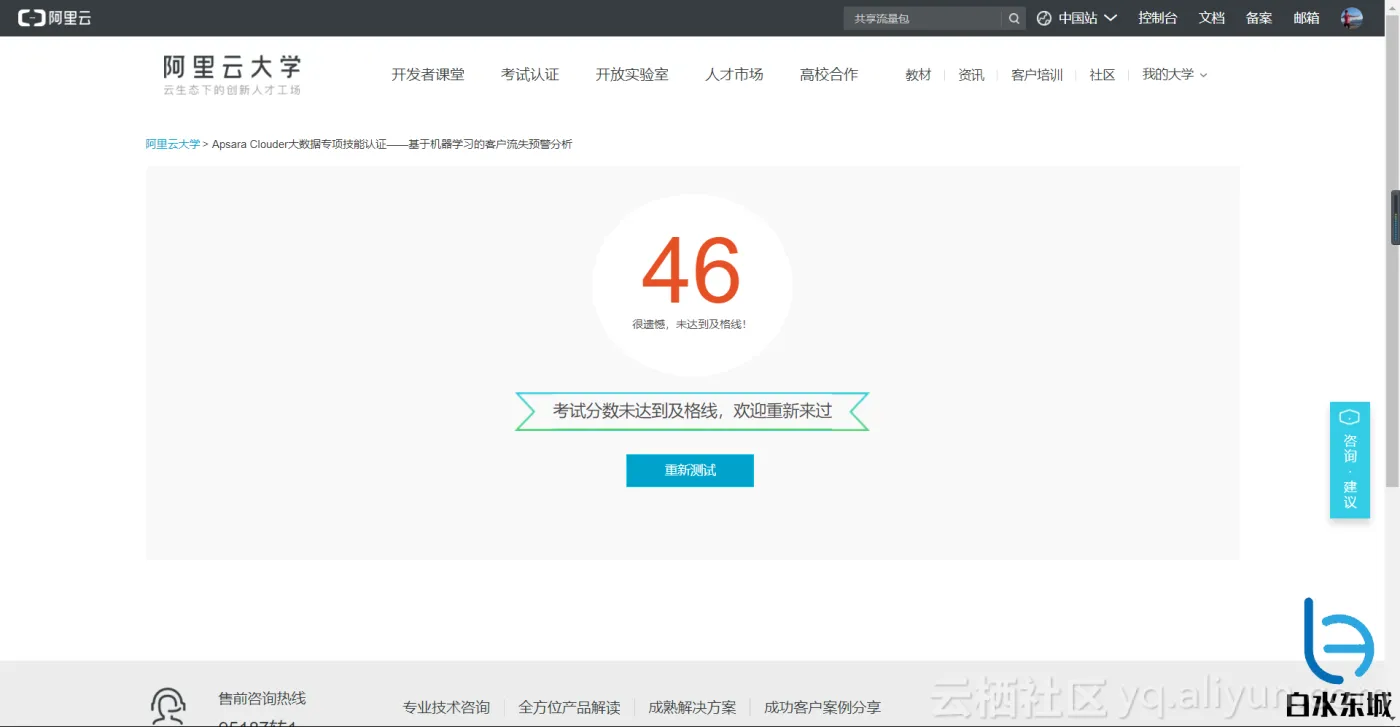Screen dimensions: 1400x727
Task: Click 全方位产品解读 footer text
Action: click(569, 707)
